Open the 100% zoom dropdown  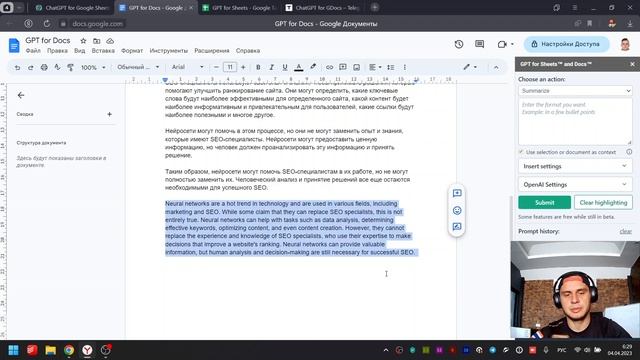click(93, 67)
